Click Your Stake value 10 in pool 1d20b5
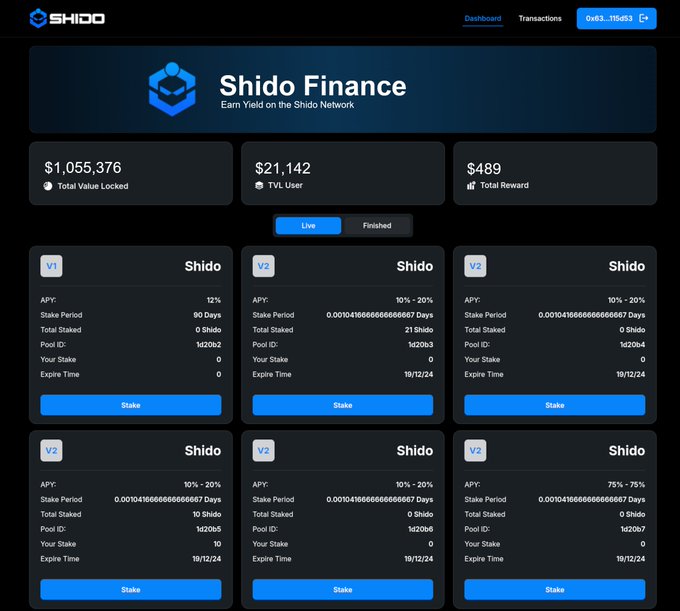Screen dimensions: 680x611 point(217,543)
